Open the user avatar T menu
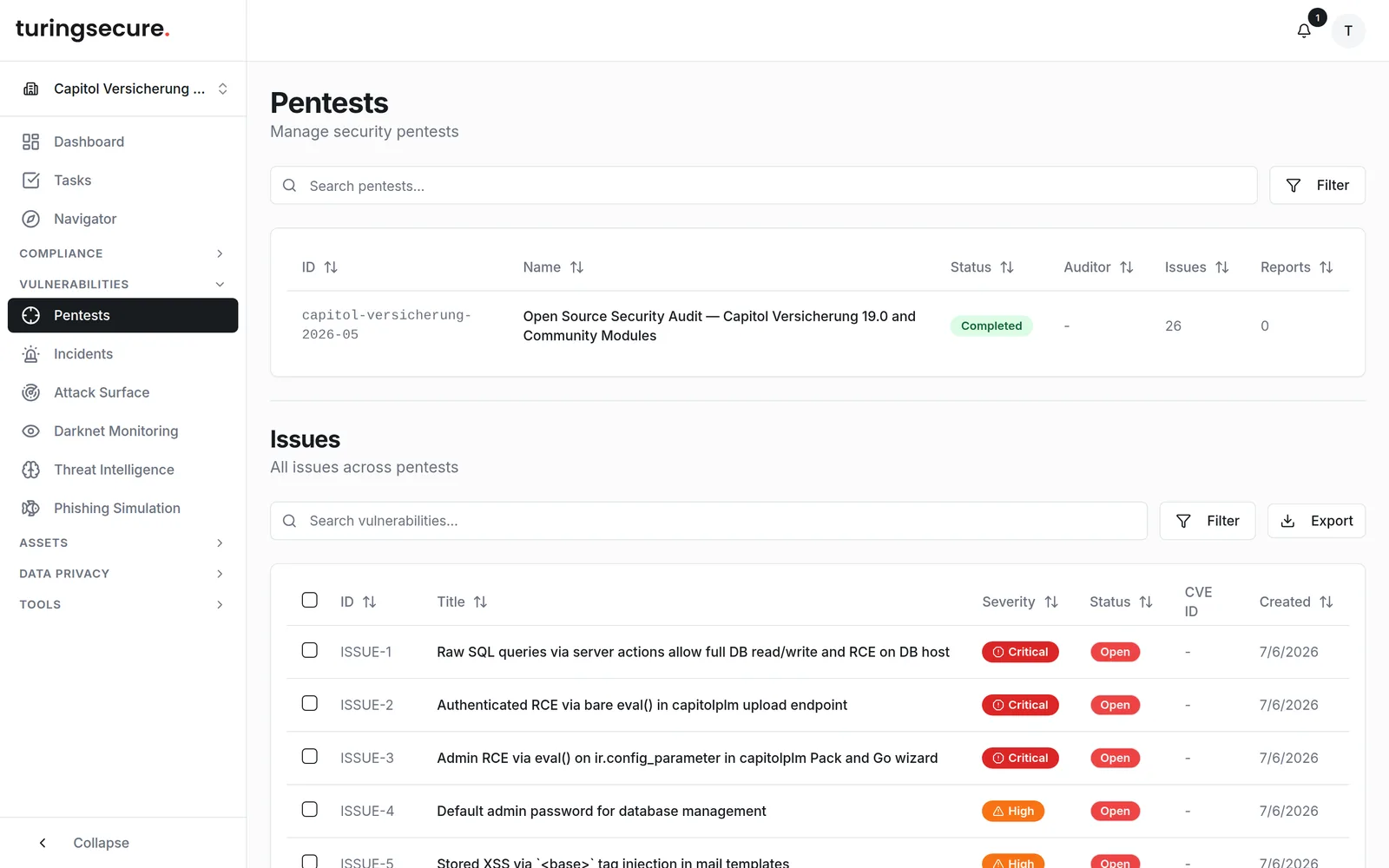The height and width of the screenshot is (868, 1389). [1348, 31]
